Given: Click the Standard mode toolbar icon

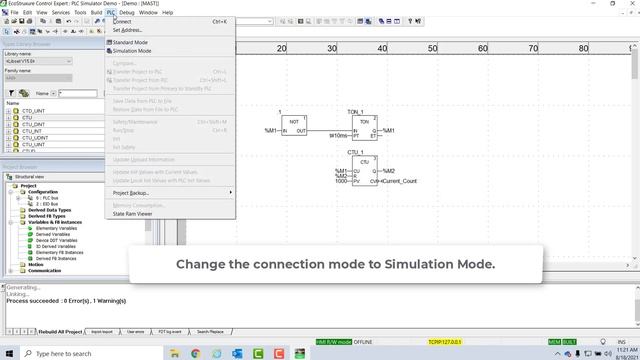Looking at the screenshot, I should [x=360, y=21].
